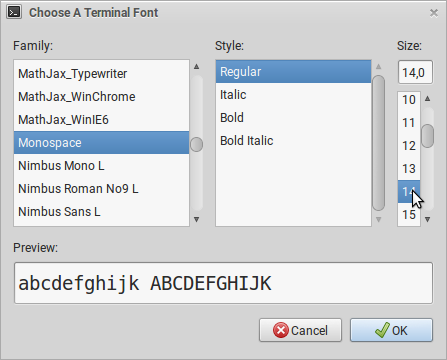The height and width of the screenshot is (360, 447).
Task: Click the Style list scroll-down arrow
Action: pos(378,219)
